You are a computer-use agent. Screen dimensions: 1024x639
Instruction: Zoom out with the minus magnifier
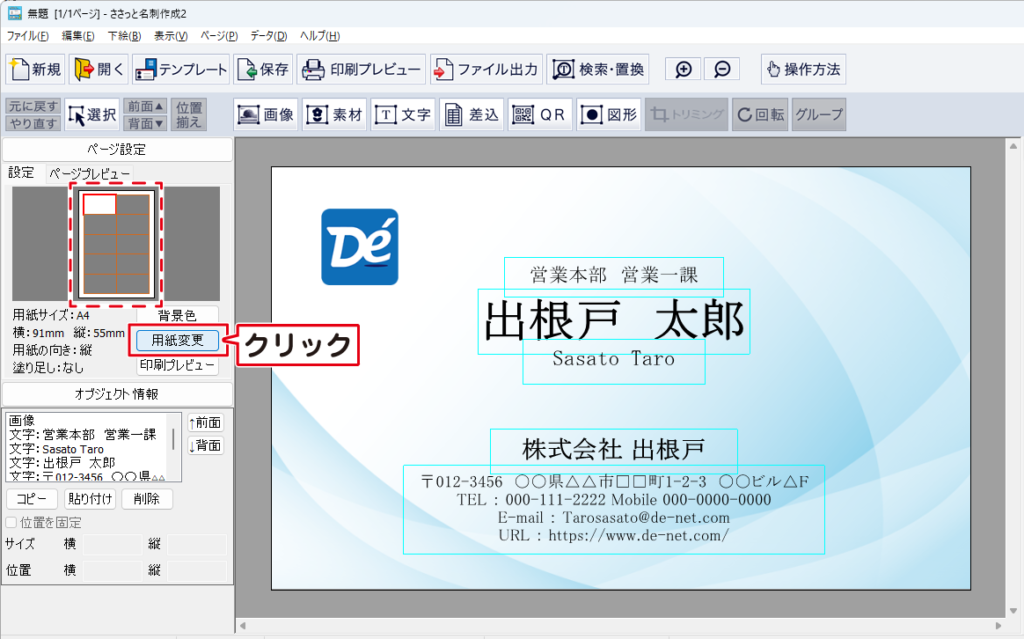coord(722,69)
